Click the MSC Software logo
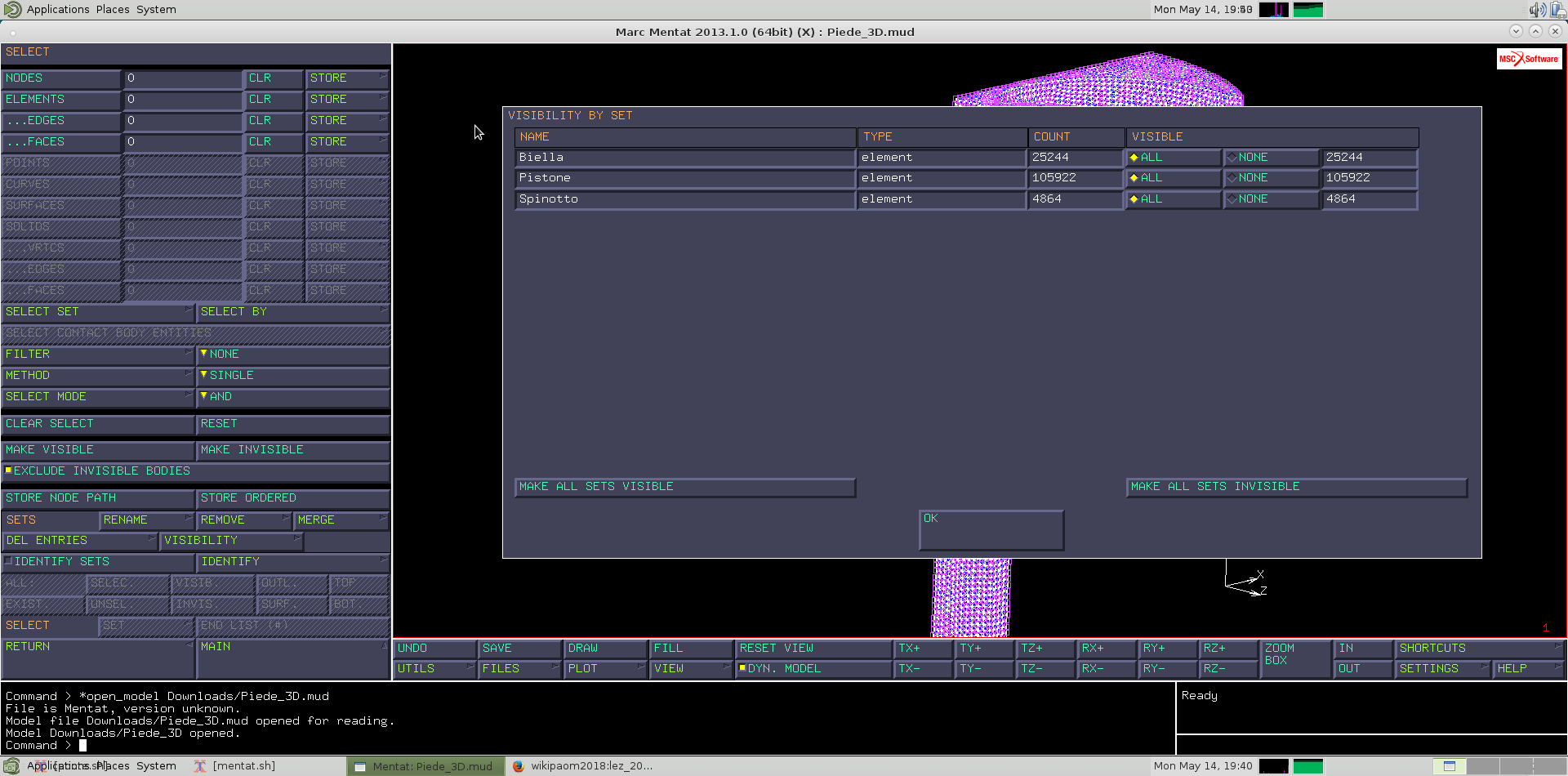 pyautogui.click(x=1529, y=59)
